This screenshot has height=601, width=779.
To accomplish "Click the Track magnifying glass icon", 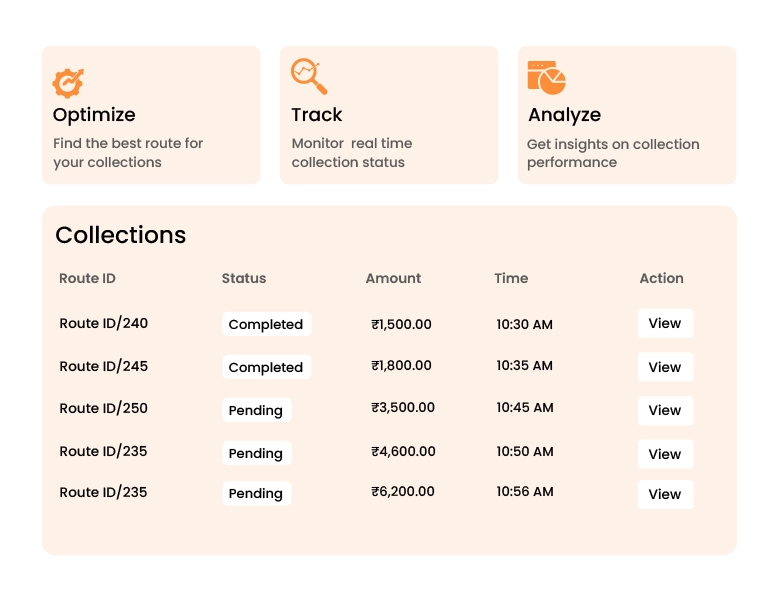I will pos(308,76).
